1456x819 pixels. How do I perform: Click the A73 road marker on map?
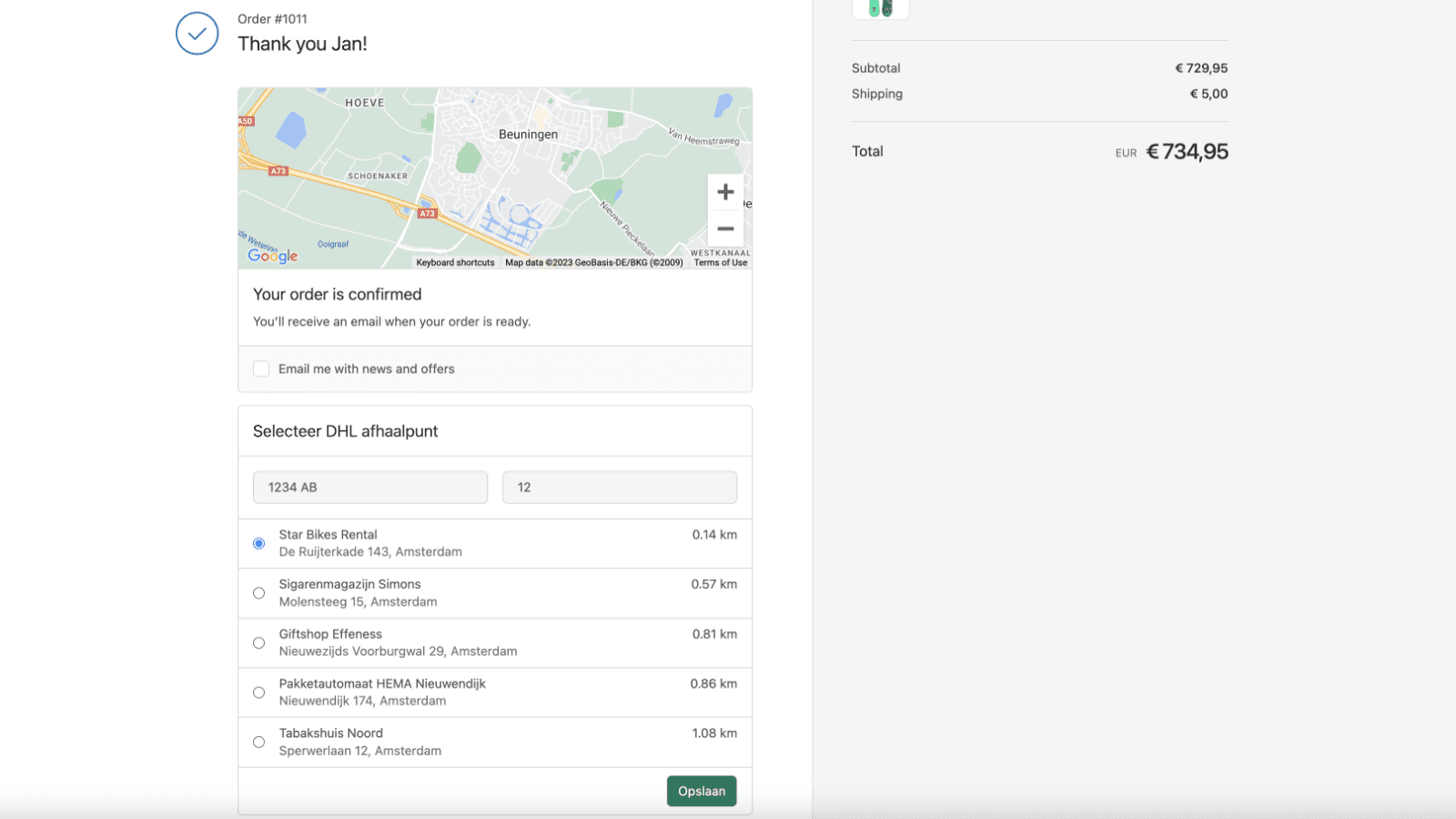tap(427, 214)
